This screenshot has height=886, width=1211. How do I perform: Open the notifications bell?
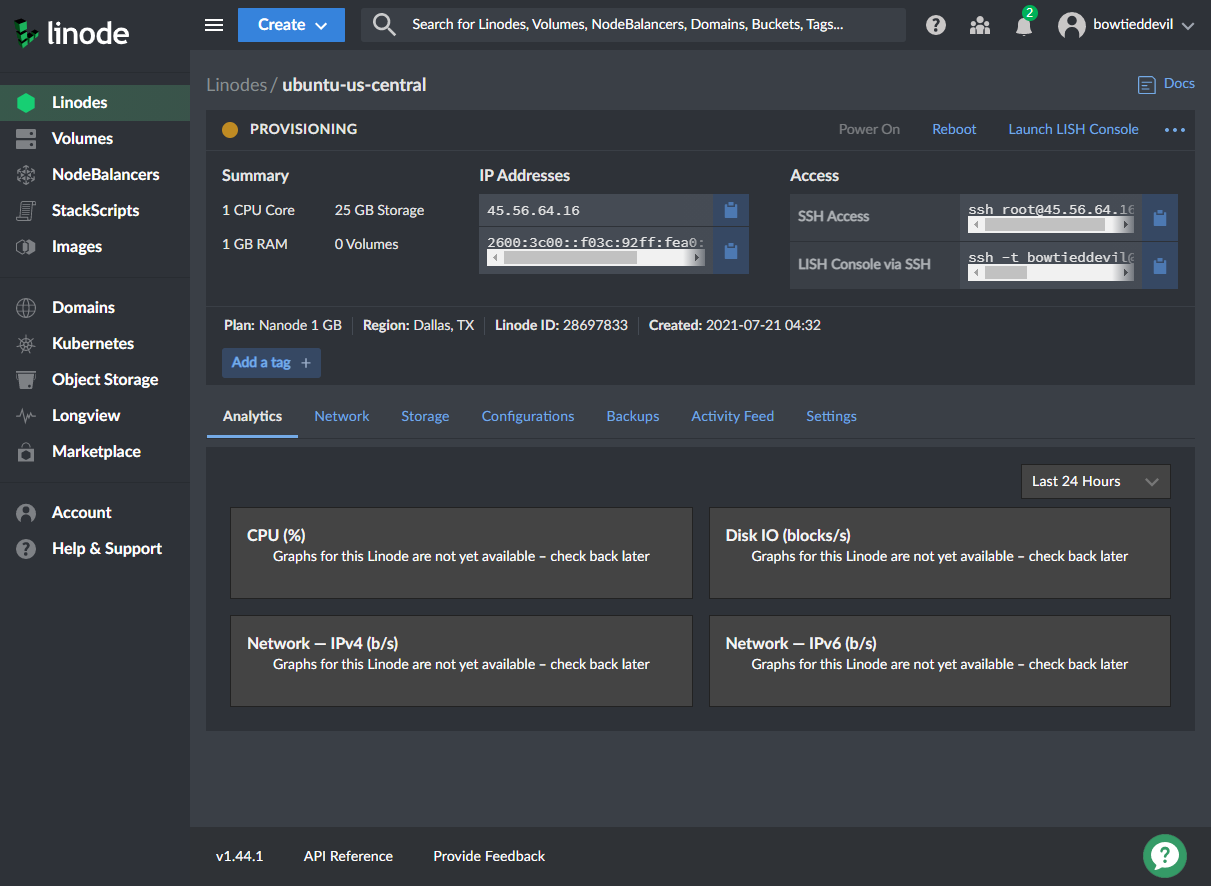[1024, 25]
